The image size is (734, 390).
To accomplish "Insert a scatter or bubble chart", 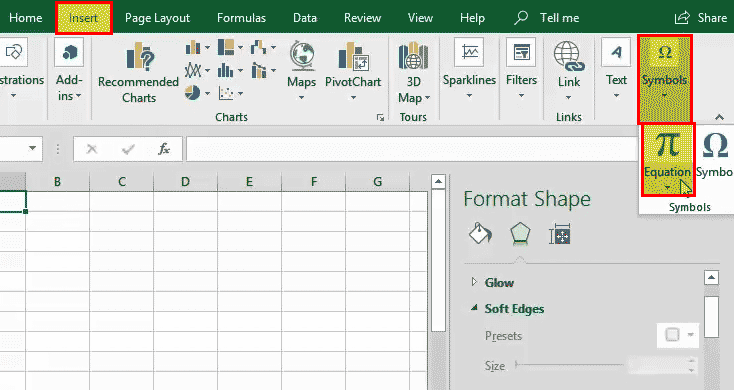I will [x=230, y=93].
